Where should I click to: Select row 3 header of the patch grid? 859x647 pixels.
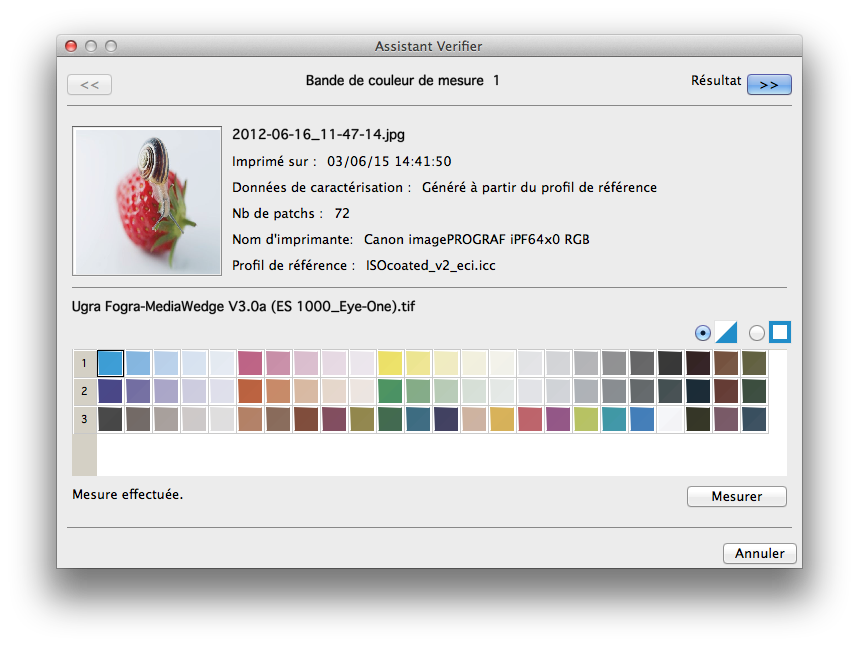tap(84, 419)
